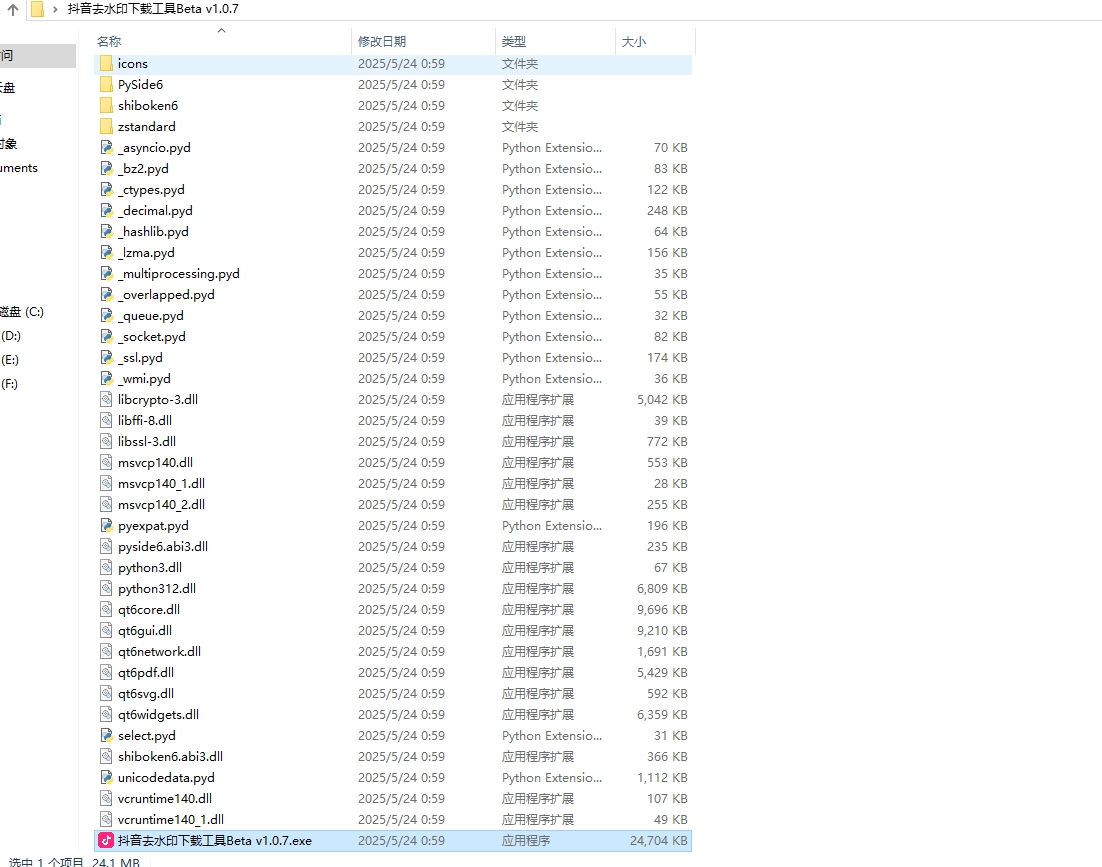This screenshot has width=1102, height=867.
Task: Select the qt6network.dll file name
Action: click(160, 652)
